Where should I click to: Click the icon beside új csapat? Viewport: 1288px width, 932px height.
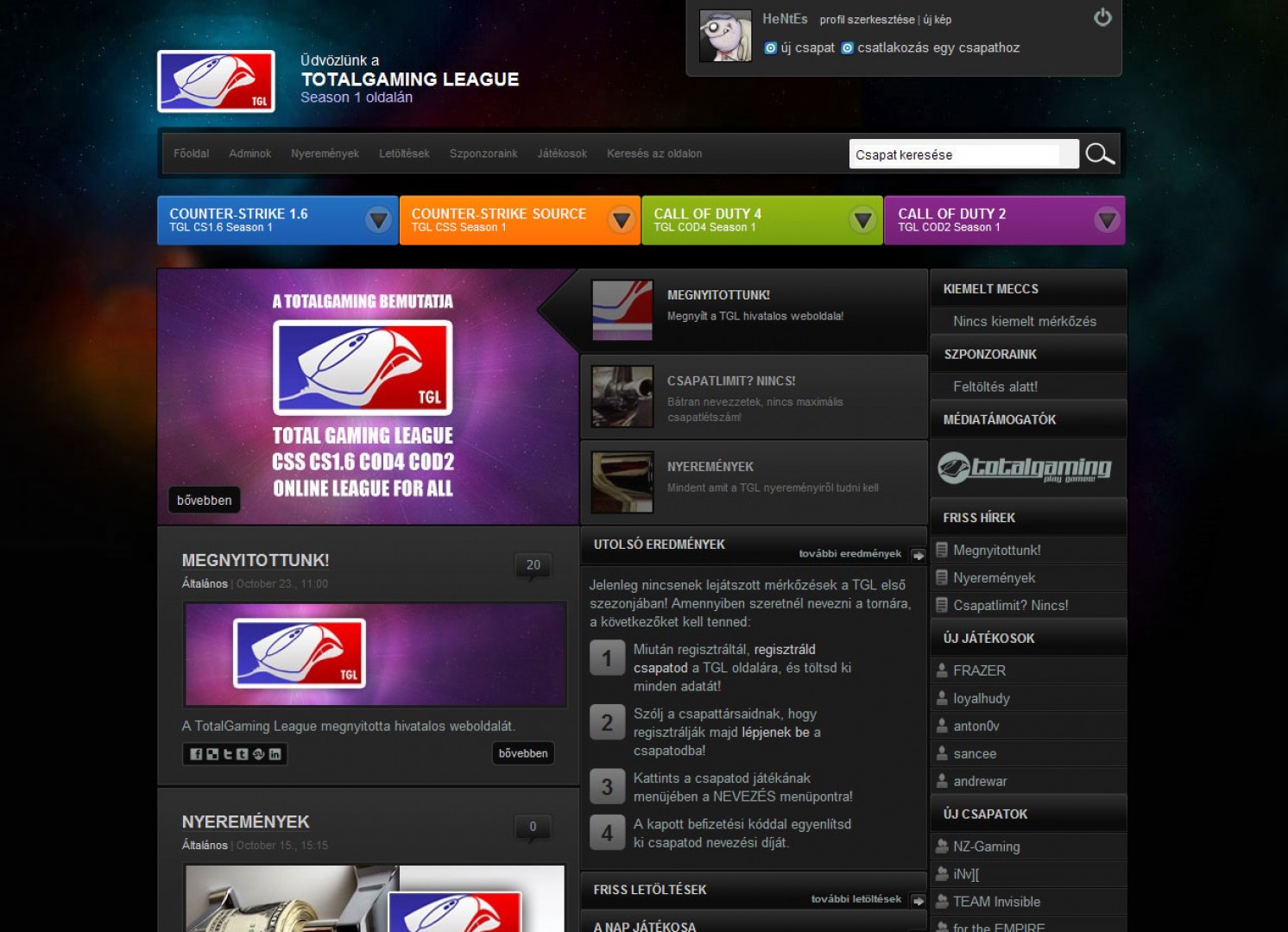(x=771, y=48)
